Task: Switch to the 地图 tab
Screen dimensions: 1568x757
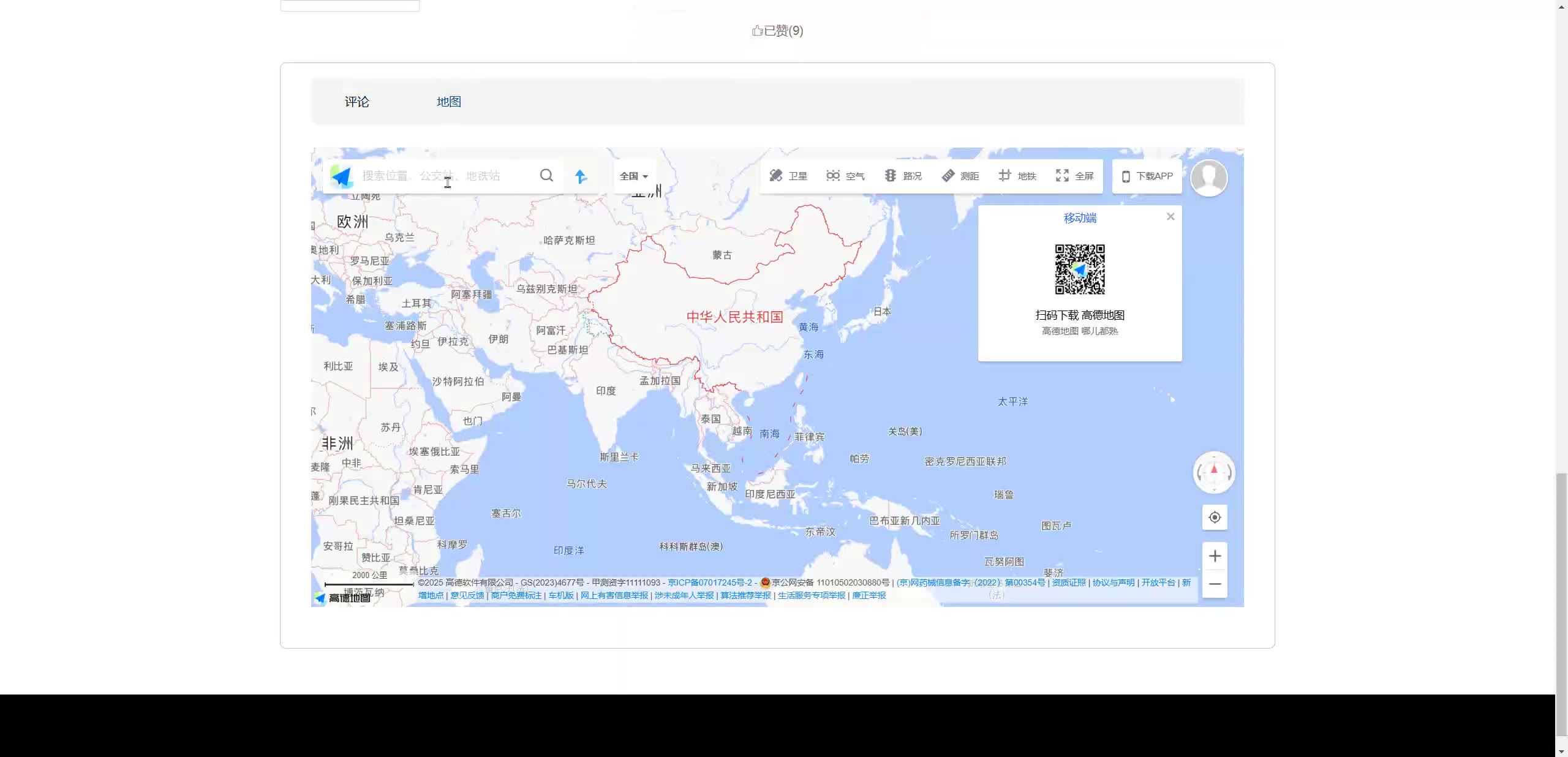Action: [x=448, y=102]
